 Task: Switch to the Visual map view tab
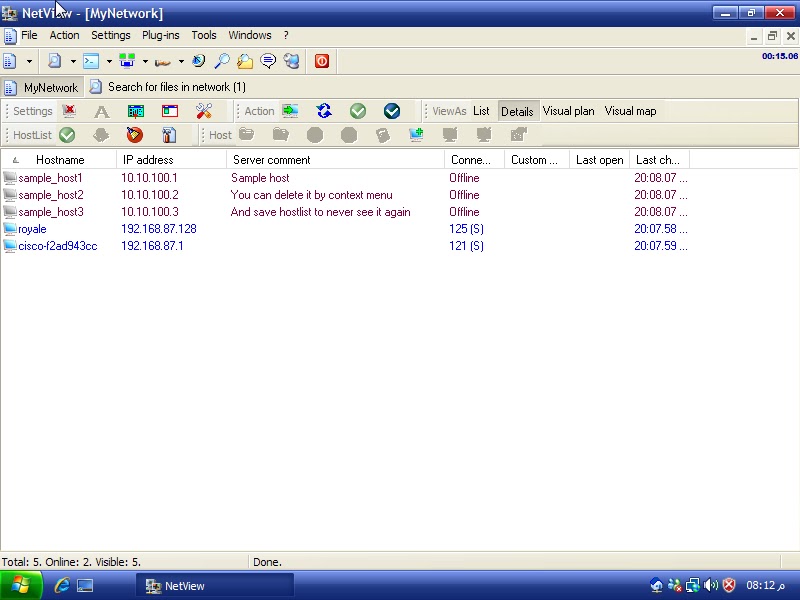(x=630, y=111)
